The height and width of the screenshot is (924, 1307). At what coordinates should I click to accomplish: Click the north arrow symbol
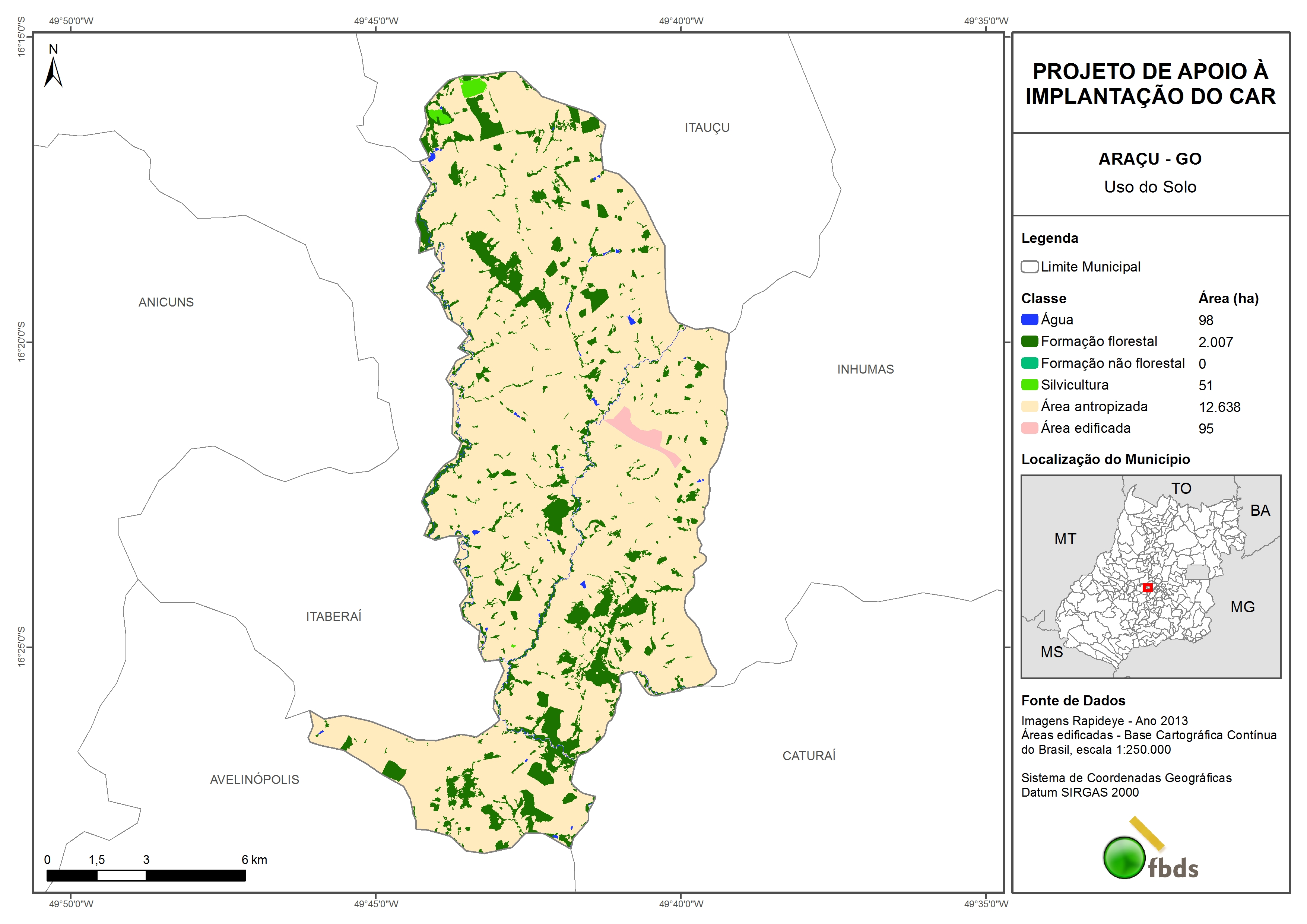53,73
